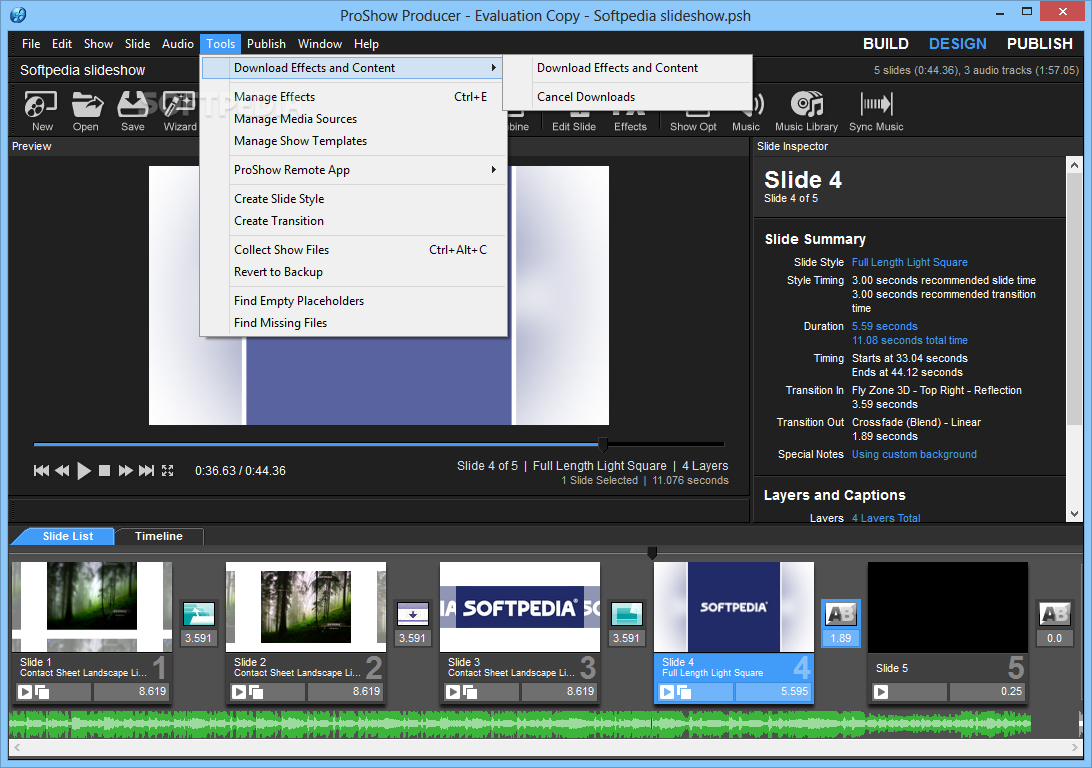Open the Music toolbar icon
The height and width of the screenshot is (768, 1092).
[747, 111]
